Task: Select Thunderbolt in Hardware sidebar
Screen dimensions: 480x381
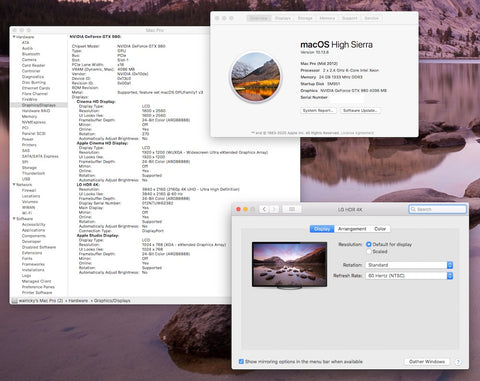Action: [x=33, y=173]
